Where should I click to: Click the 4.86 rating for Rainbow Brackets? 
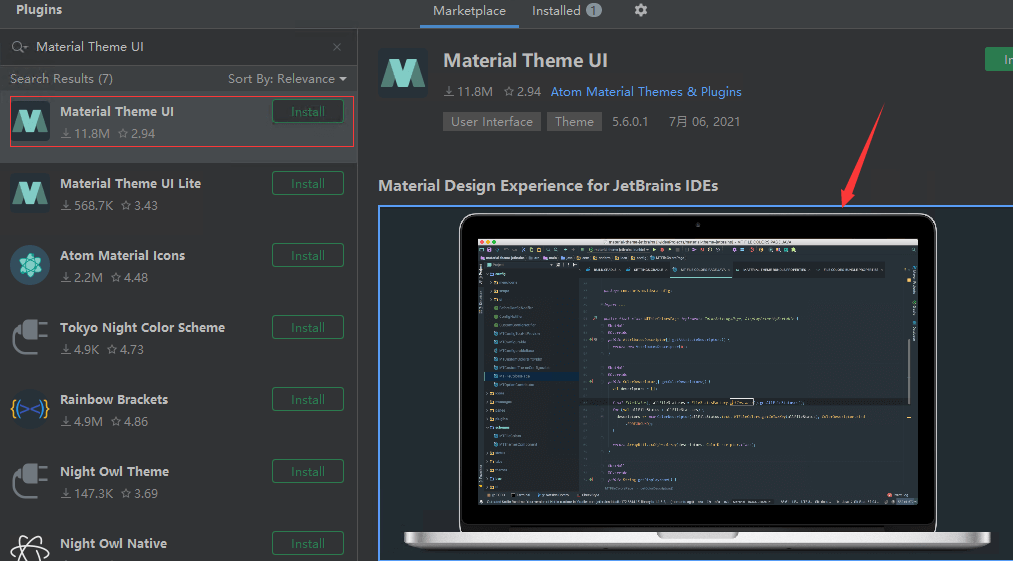[129, 421]
